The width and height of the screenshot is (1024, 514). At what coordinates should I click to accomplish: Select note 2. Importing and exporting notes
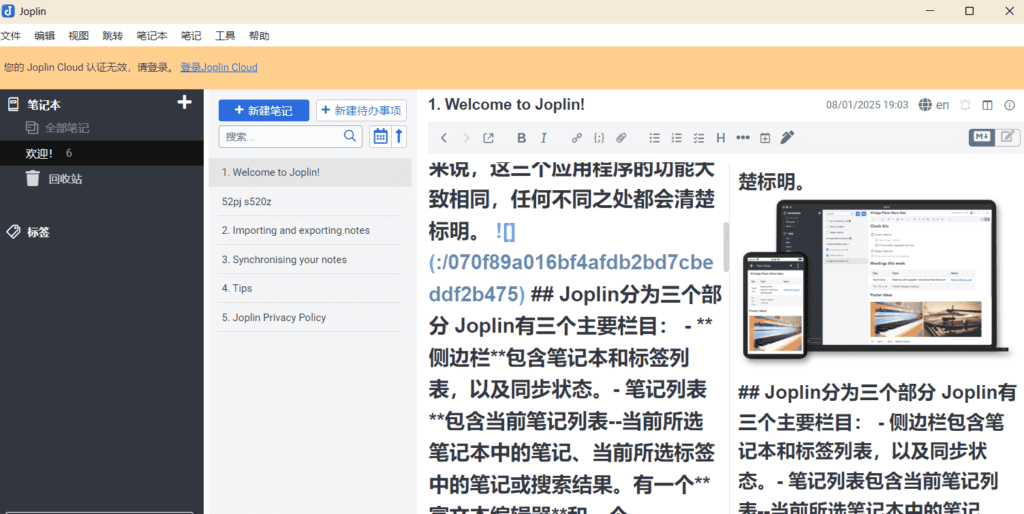click(310, 231)
